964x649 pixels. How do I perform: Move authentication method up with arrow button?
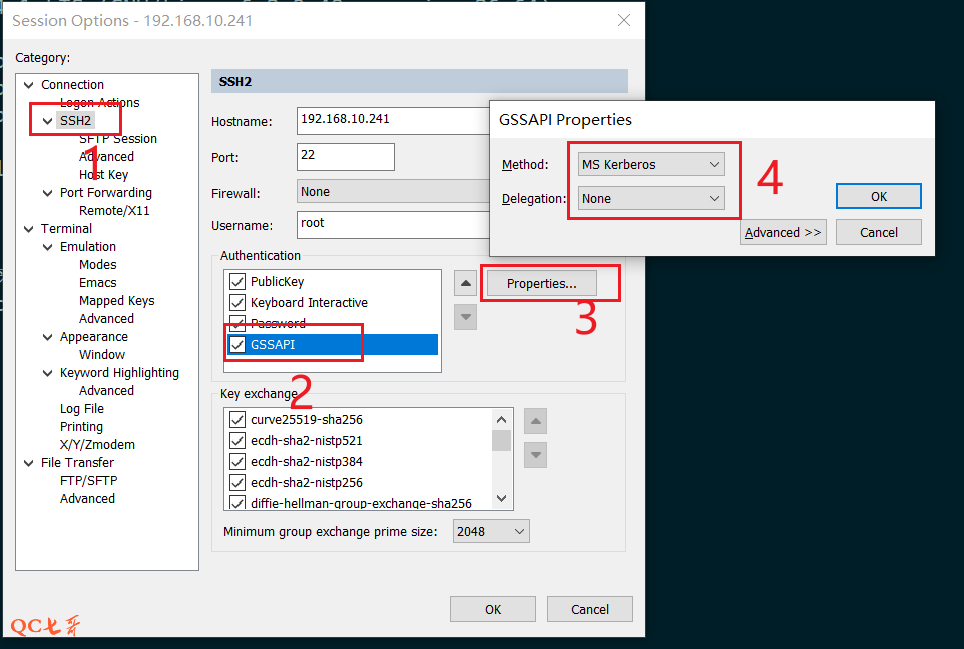[x=465, y=283]
